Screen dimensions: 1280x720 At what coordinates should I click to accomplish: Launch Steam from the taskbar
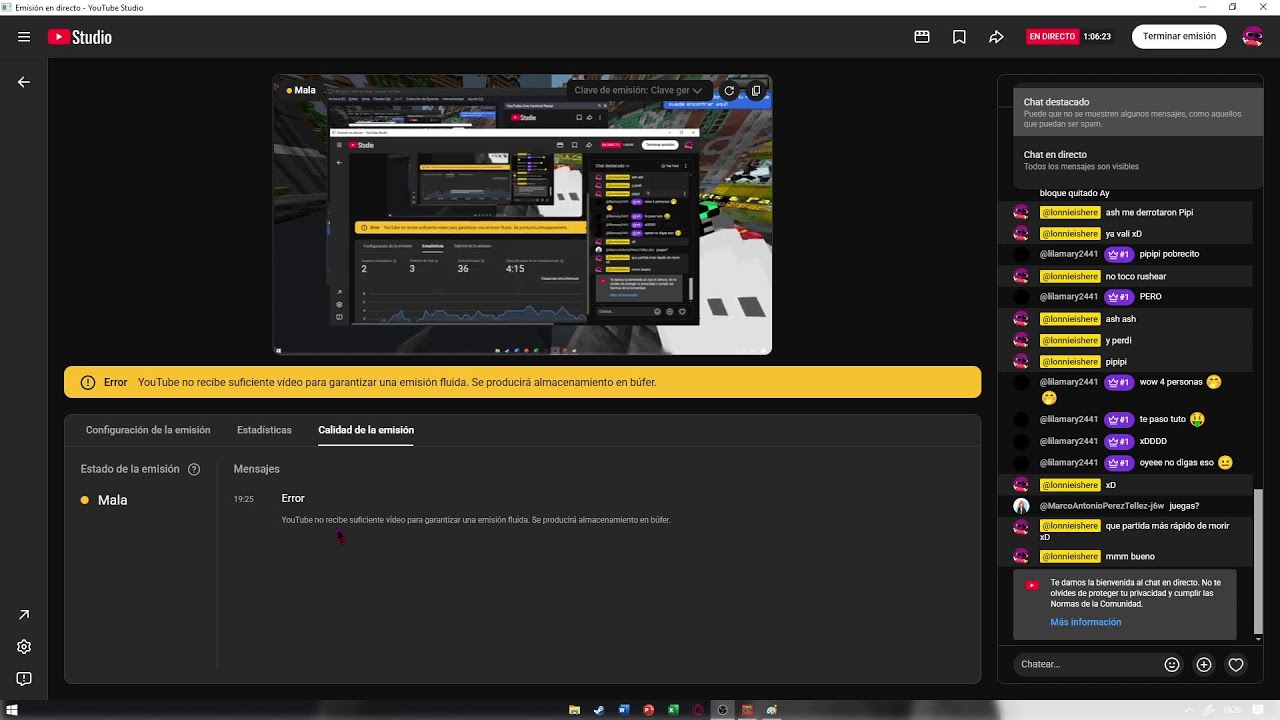599,710
